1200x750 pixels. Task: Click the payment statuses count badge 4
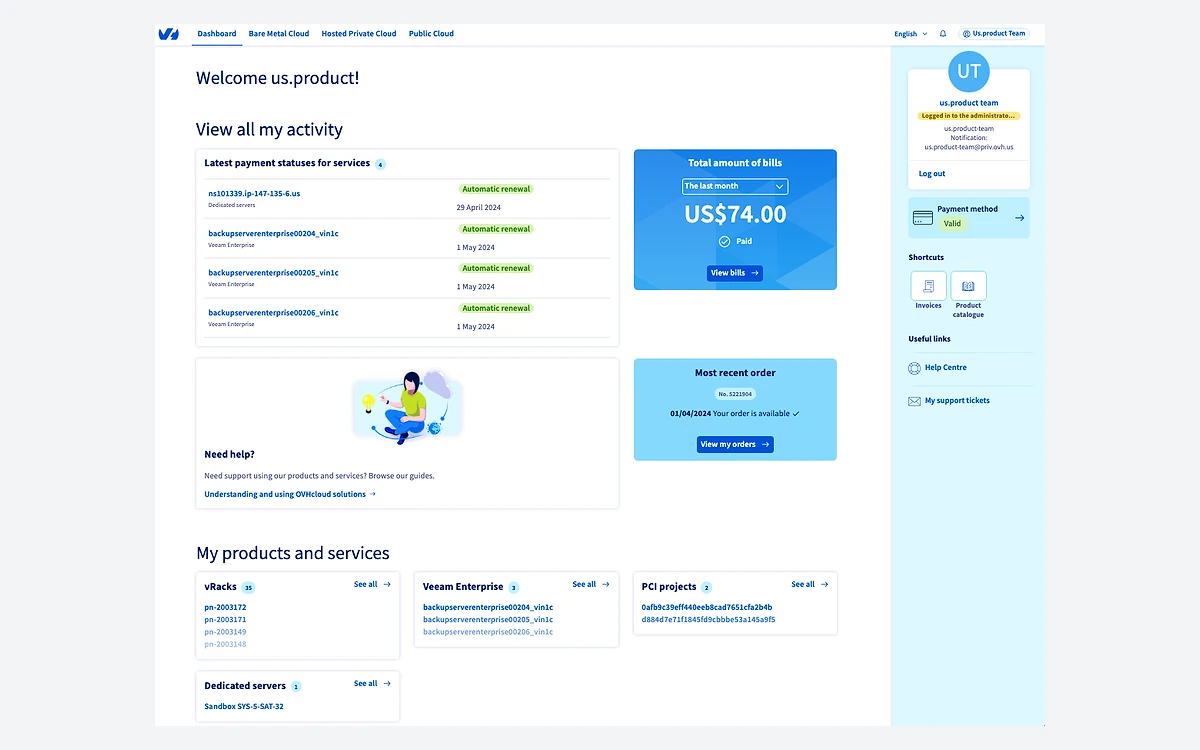[380, 164]
